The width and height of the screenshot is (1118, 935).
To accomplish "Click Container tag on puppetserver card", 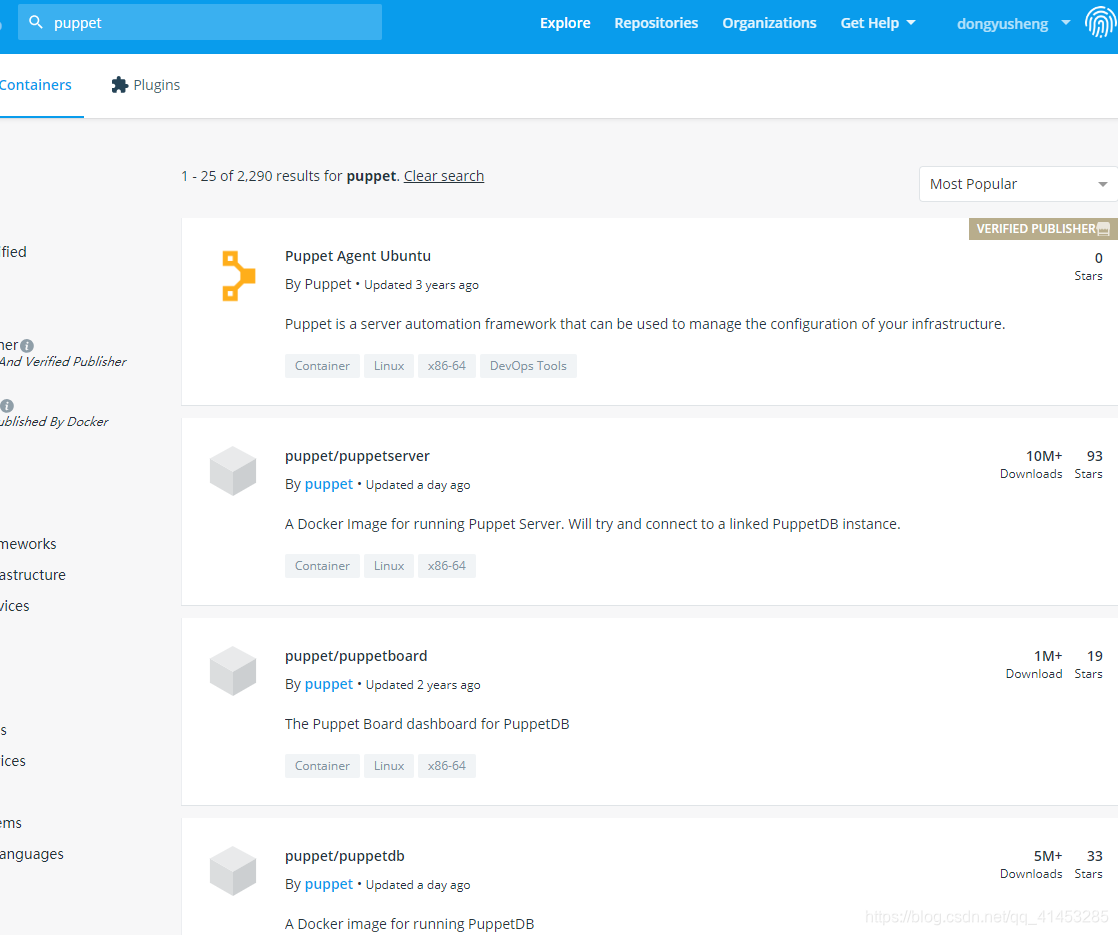I will [x=322, y=566].
